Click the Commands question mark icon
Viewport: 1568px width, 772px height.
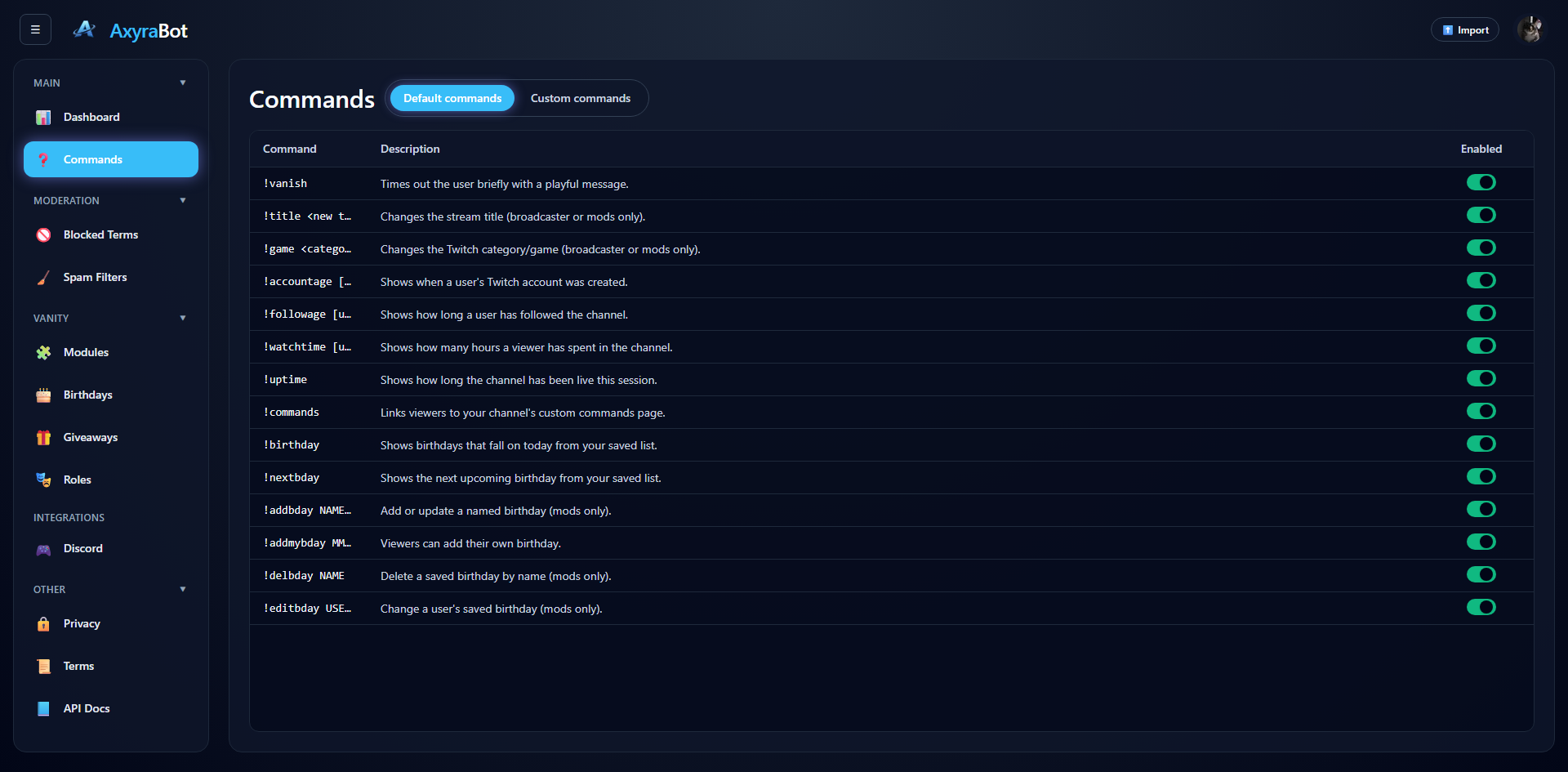[x=44, y=160]
